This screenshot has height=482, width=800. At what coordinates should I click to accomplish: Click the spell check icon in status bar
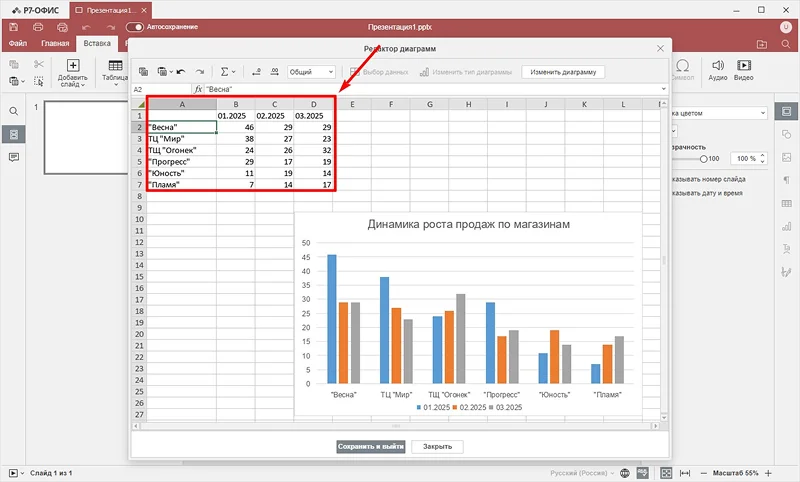point(643,473)
